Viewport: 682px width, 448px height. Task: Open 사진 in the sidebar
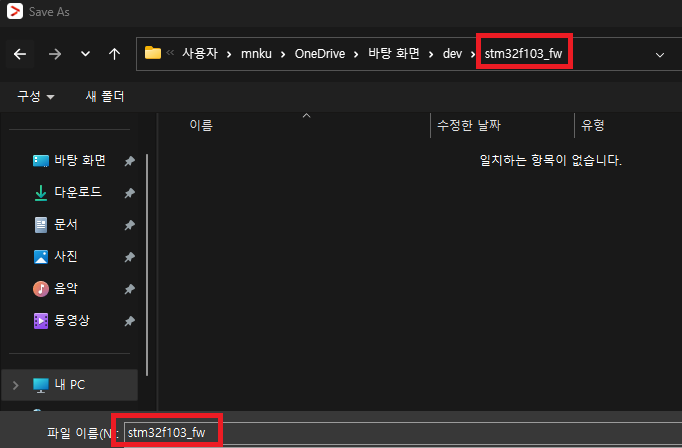pyautogui.click(x=66, y=256)
